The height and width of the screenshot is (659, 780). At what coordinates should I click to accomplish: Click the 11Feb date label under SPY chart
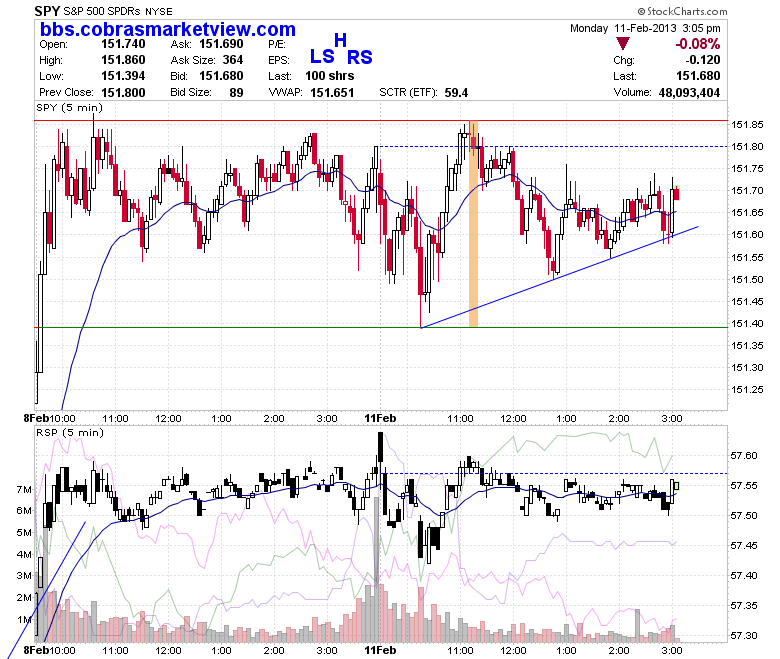(380, 418)
